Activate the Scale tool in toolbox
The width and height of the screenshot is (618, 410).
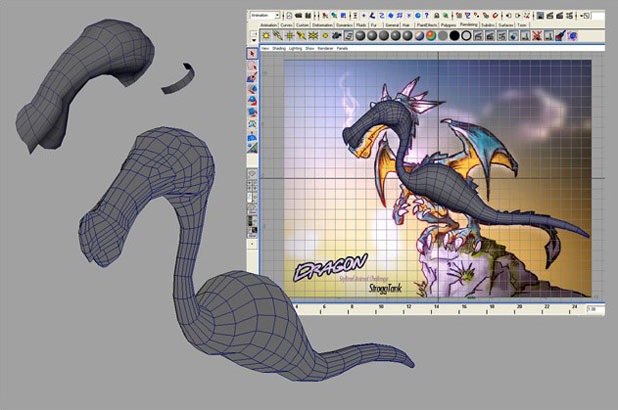pos(252,112)
